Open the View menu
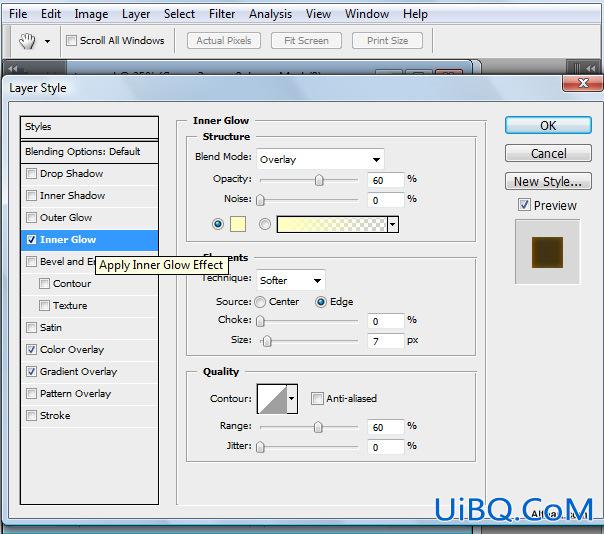 tap(318, 14)
